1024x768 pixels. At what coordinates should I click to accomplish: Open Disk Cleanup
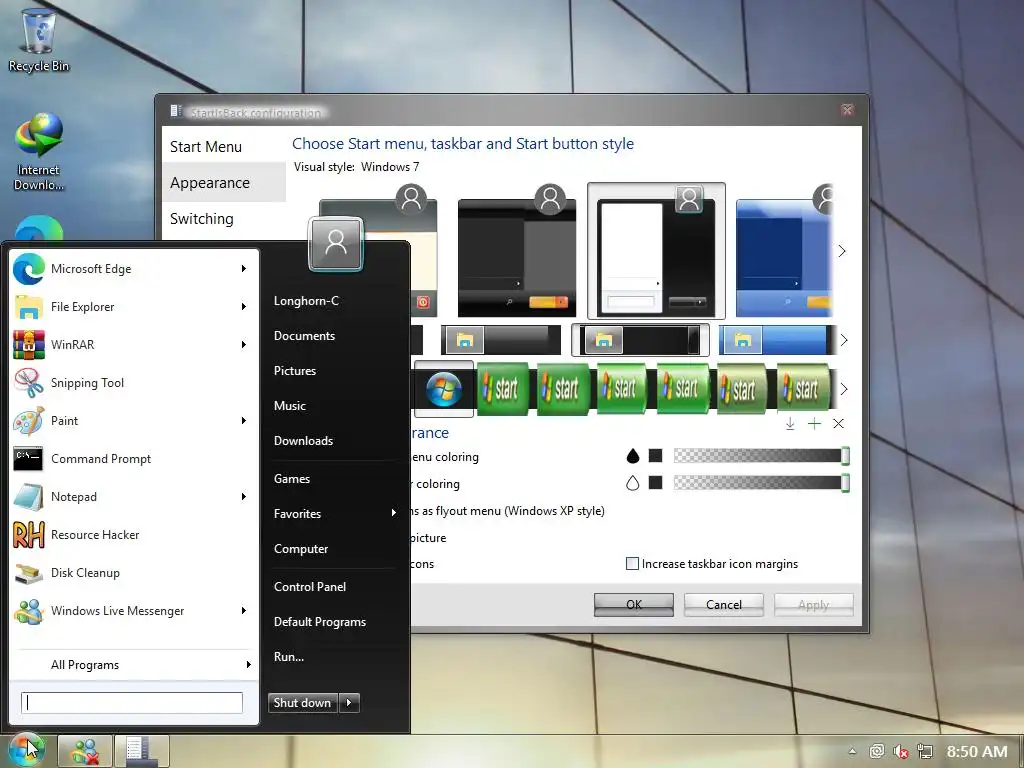point(135,573)
